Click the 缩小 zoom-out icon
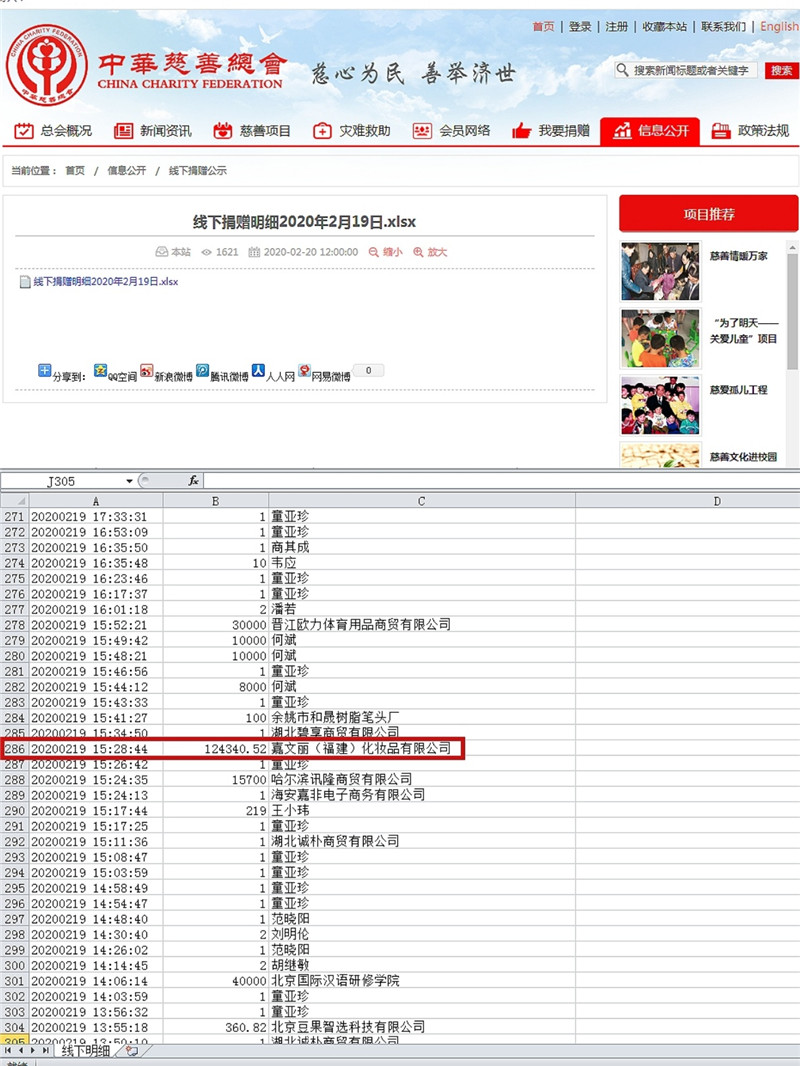Viewport: 800px width, 1066px height. pos(374,252)
